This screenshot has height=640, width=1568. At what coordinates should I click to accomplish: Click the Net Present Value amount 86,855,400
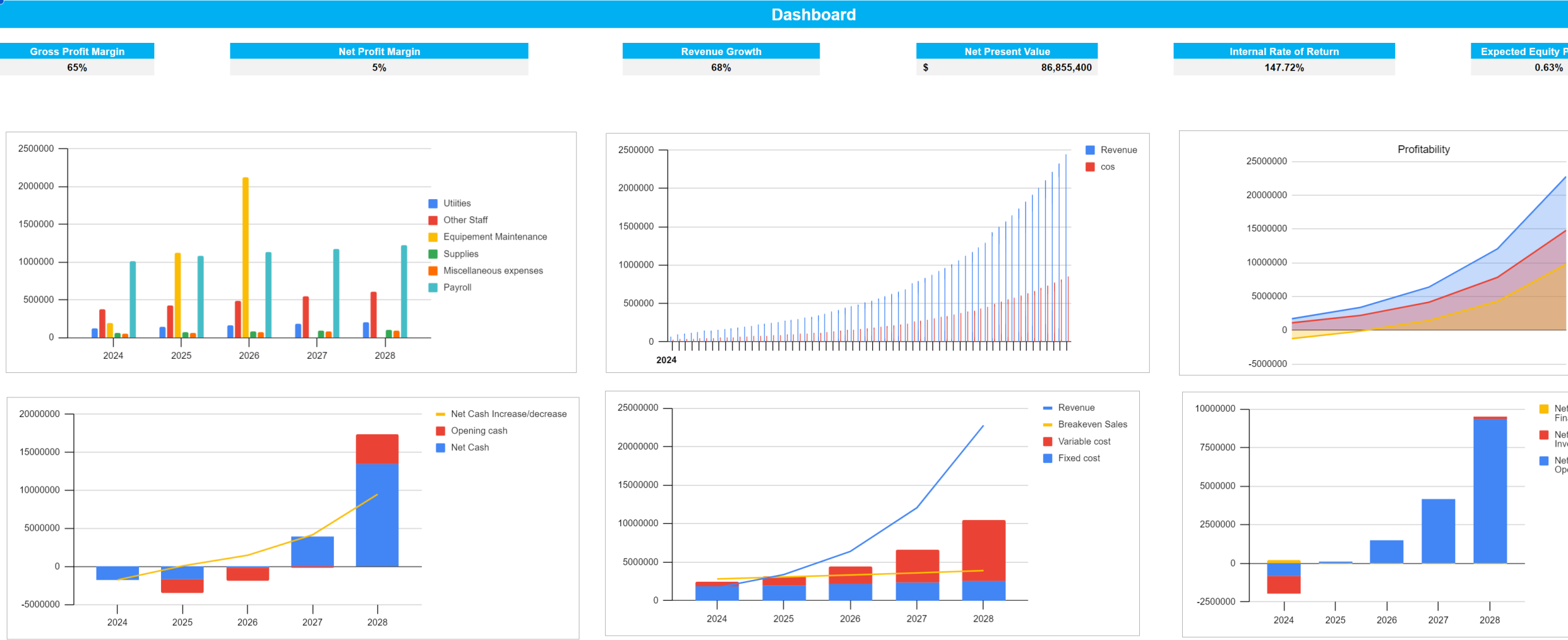(1066, 67)
